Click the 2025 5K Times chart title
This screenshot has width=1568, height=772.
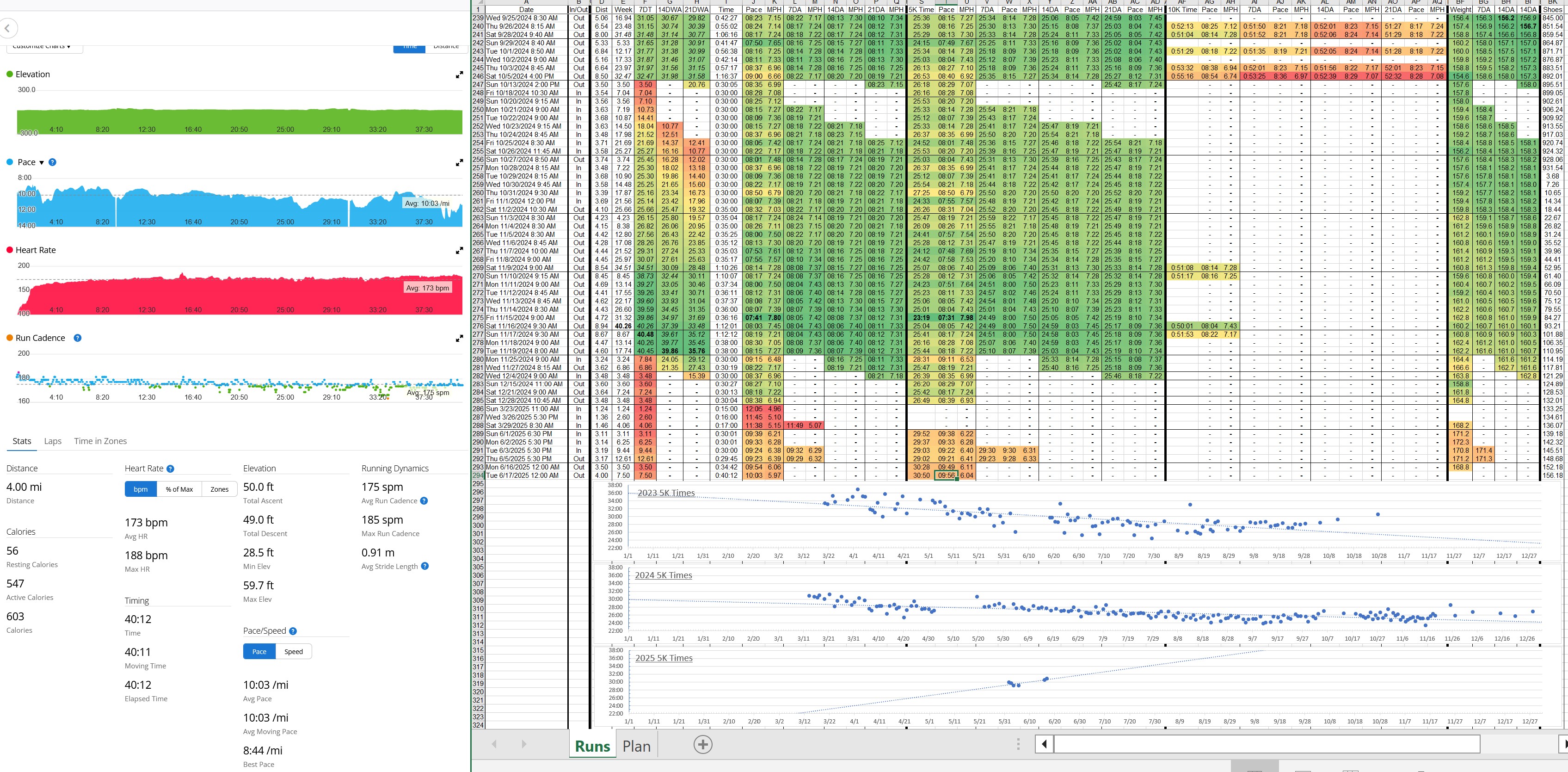click(x=664, y=658)
